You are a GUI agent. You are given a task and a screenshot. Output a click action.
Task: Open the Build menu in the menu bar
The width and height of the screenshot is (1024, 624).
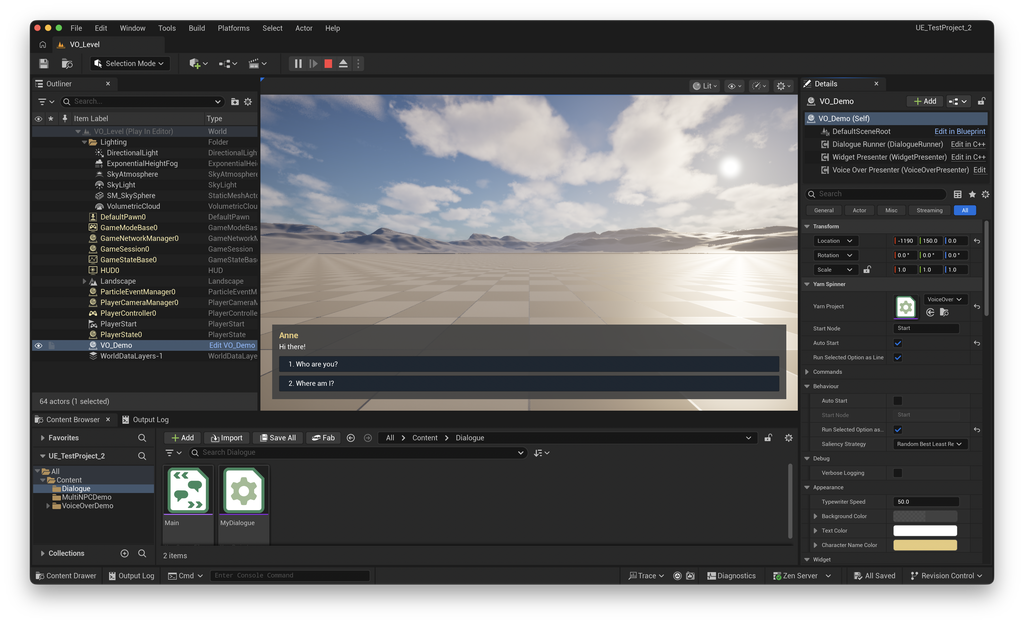click(196, 28)
